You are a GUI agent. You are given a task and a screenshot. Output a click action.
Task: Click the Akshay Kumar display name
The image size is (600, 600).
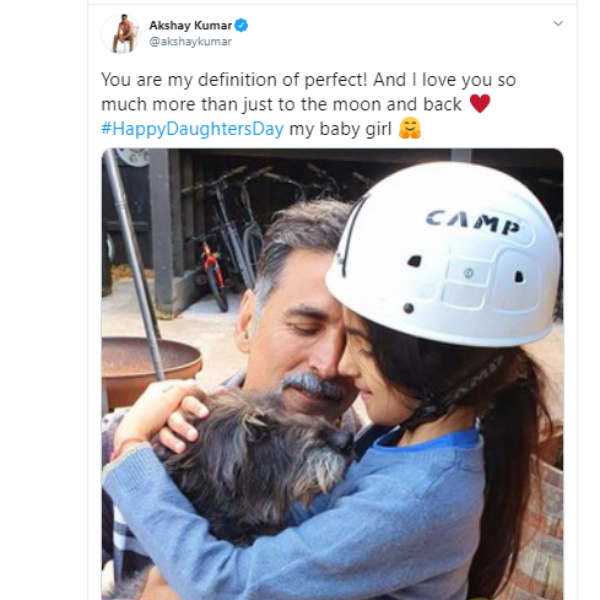(x=191, y=25)
